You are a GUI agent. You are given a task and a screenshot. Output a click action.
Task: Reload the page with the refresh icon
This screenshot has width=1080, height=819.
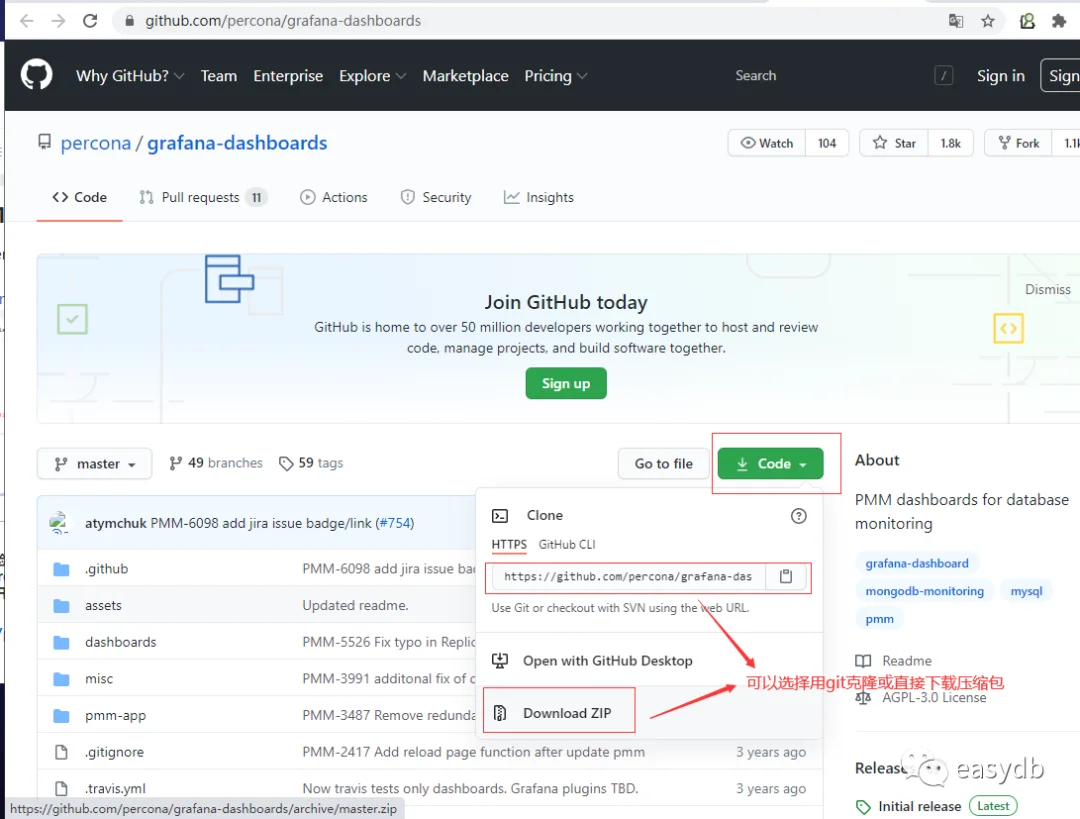coord(90,21)
